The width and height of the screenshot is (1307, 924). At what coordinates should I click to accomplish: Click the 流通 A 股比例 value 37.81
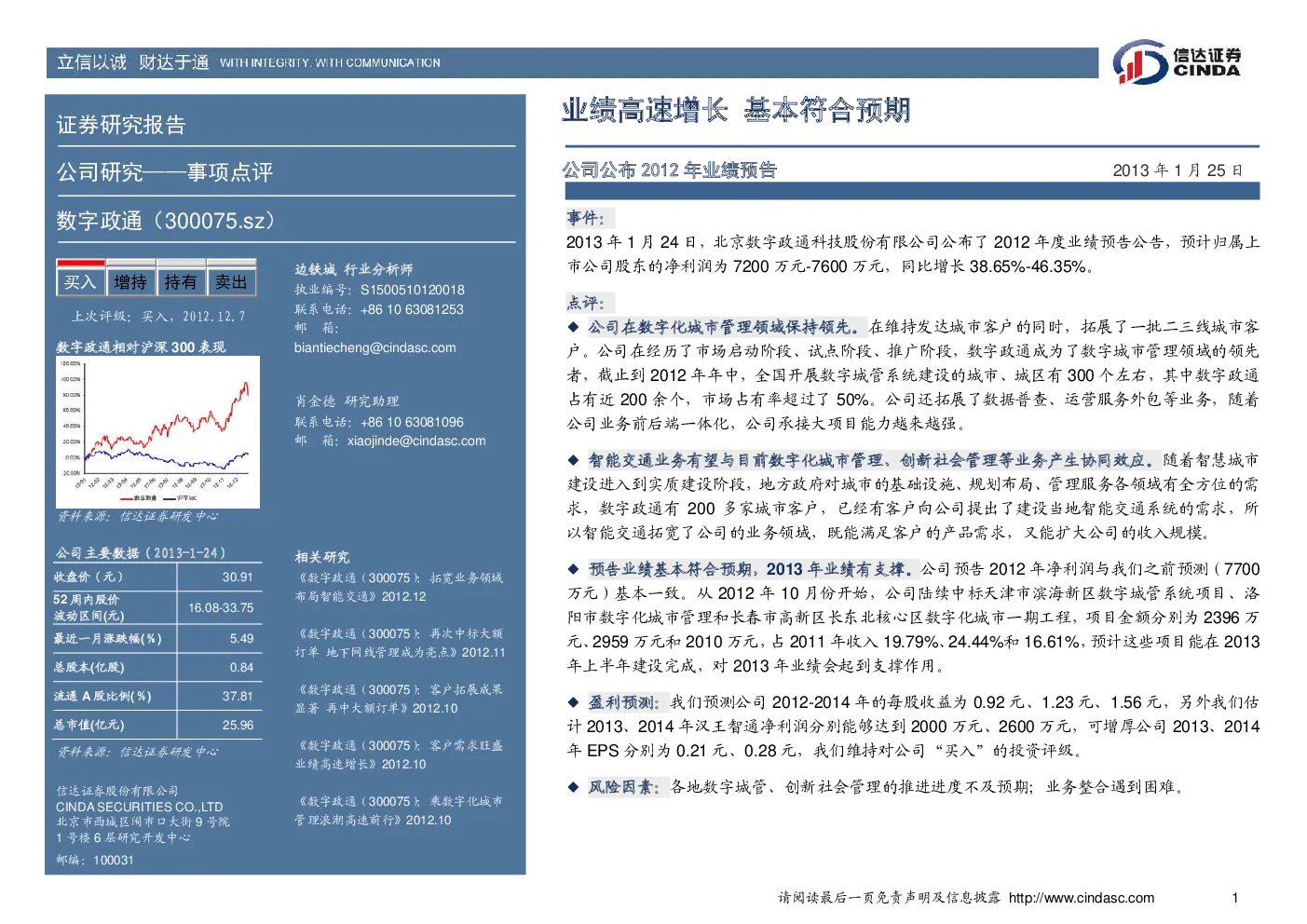[x=238, y=696]
